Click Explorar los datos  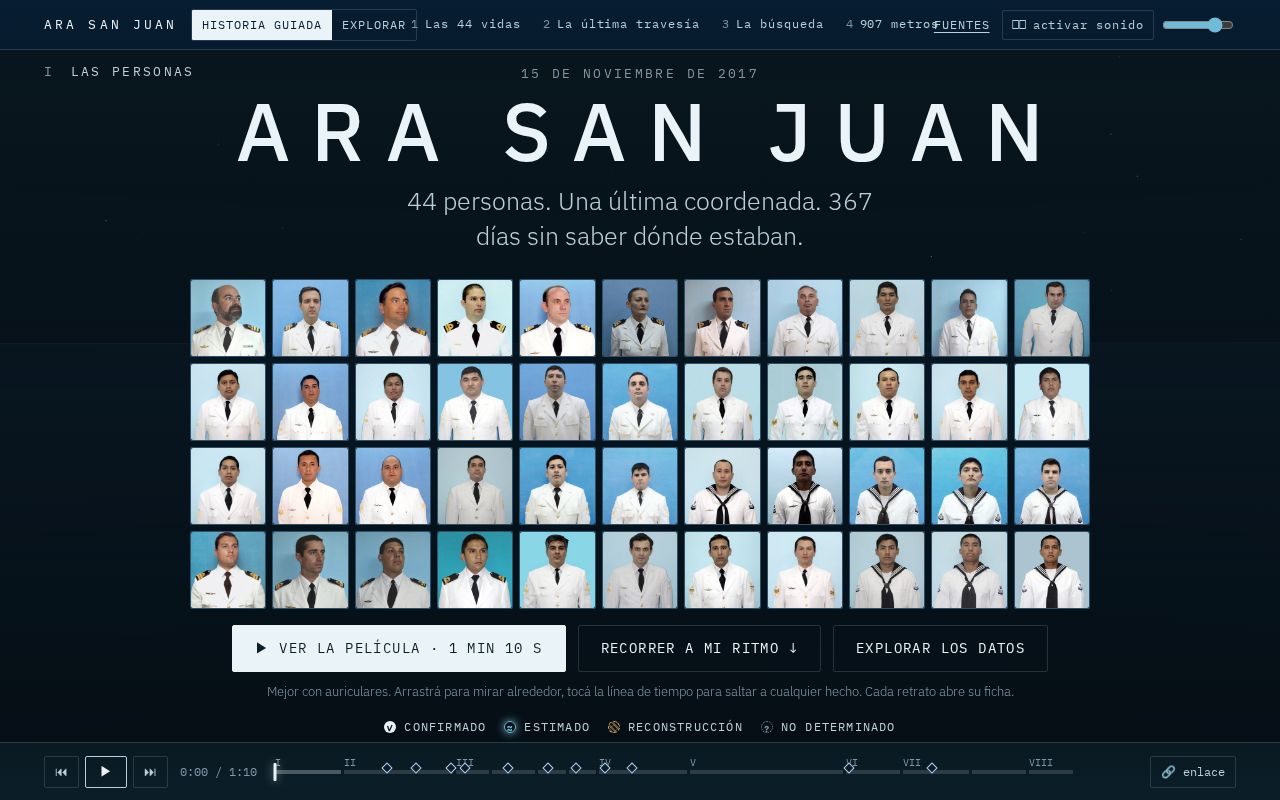click(940, 648)
